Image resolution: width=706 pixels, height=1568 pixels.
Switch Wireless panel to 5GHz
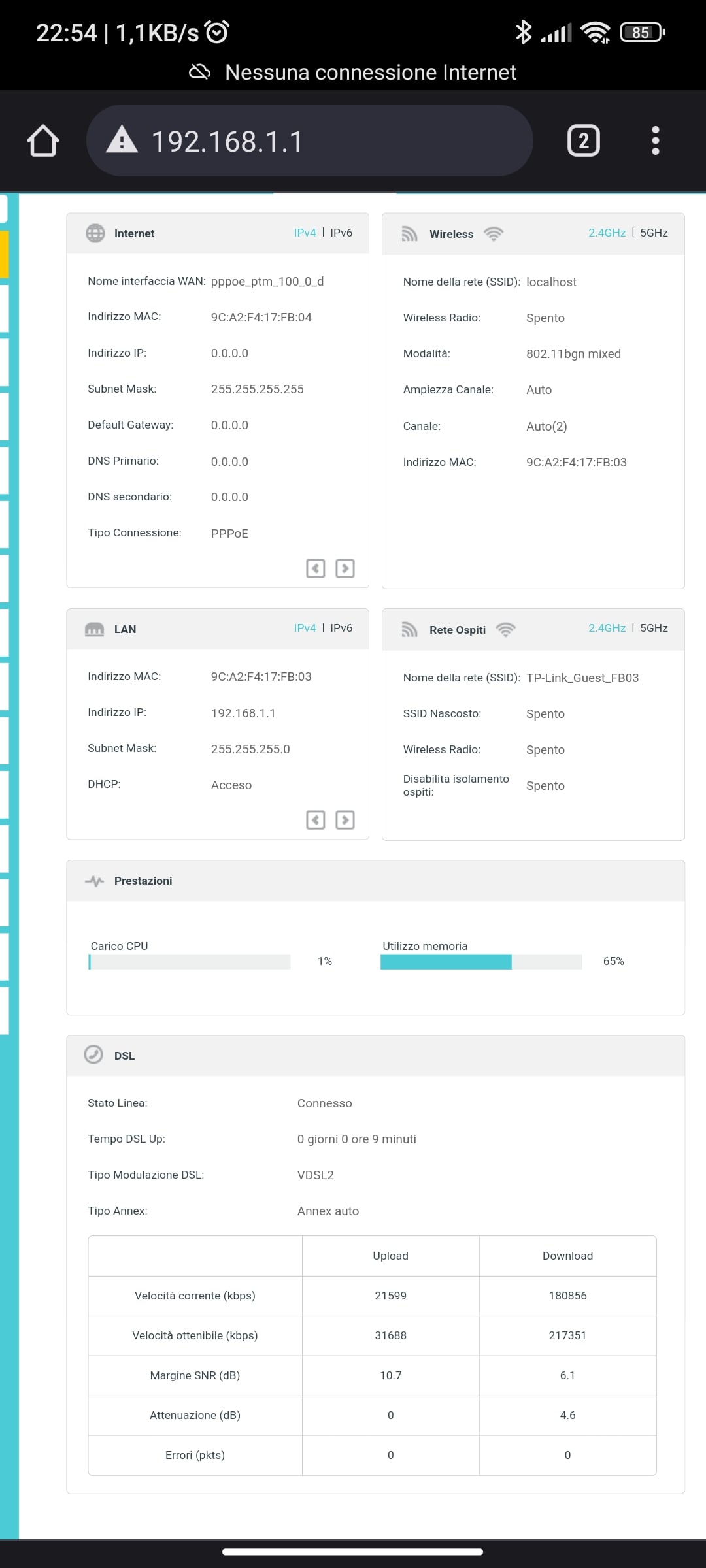click(654, 233)
